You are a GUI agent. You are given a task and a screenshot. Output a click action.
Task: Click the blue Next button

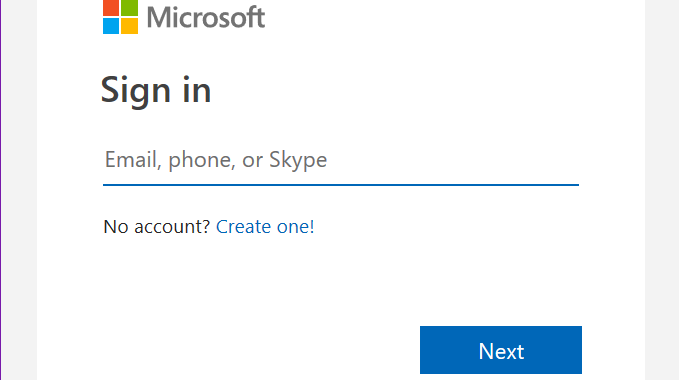click(x=501, y=350)
